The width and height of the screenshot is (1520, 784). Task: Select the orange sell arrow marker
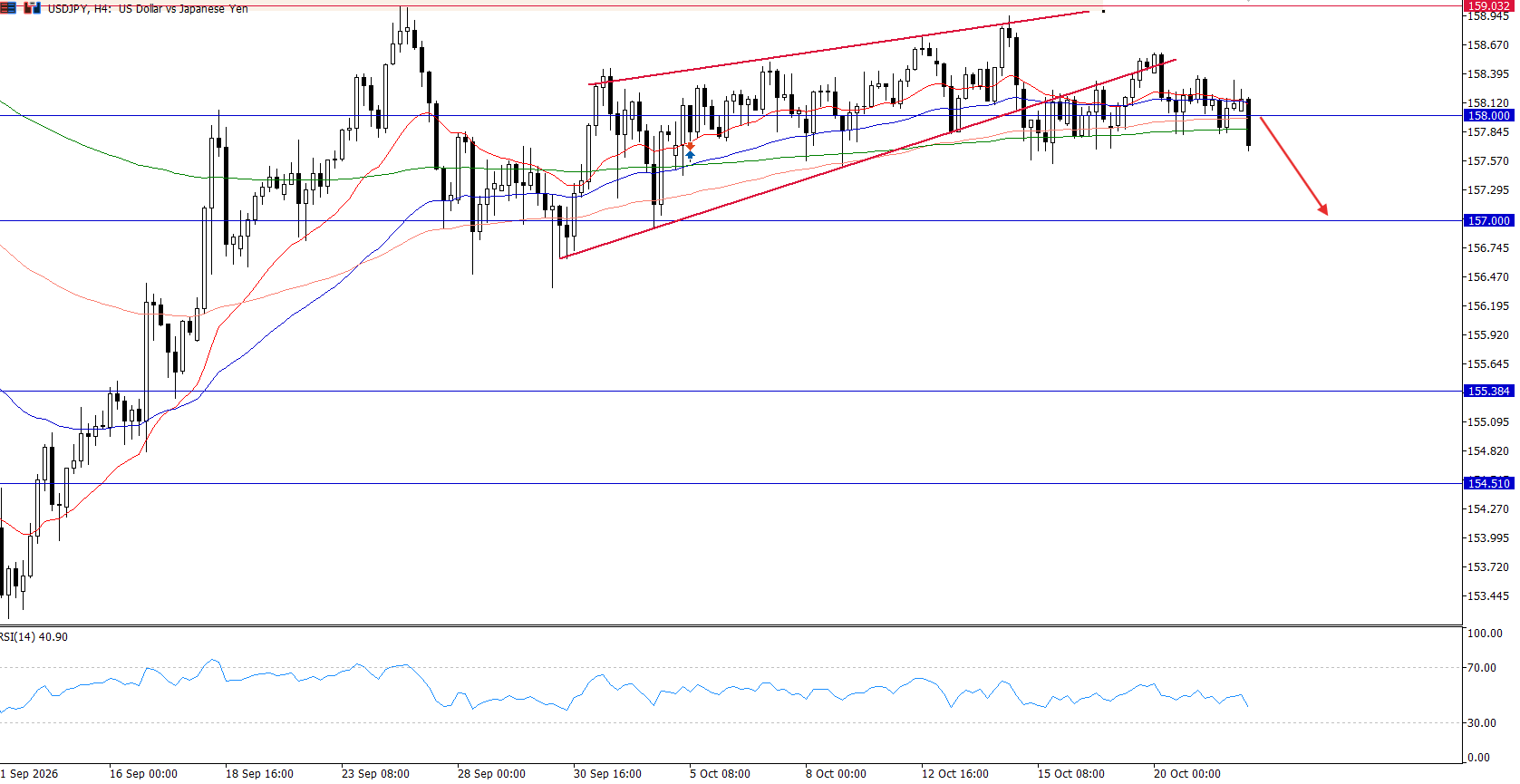click(x=690, y=146)
